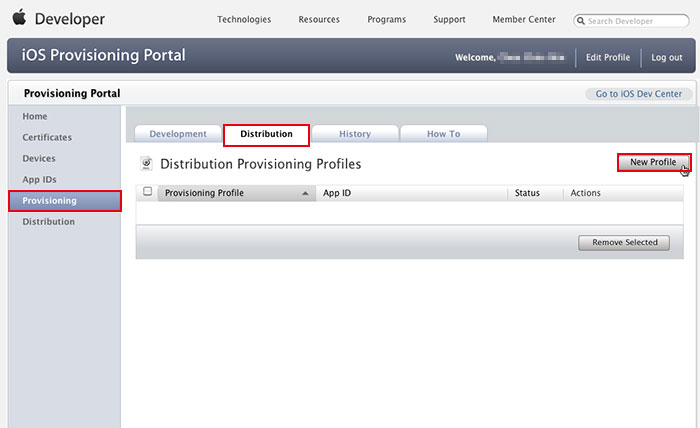Screen dimensions: 700x428
Task: Sort by Provisioning Profile column arrow
Action: coord(305,193)
